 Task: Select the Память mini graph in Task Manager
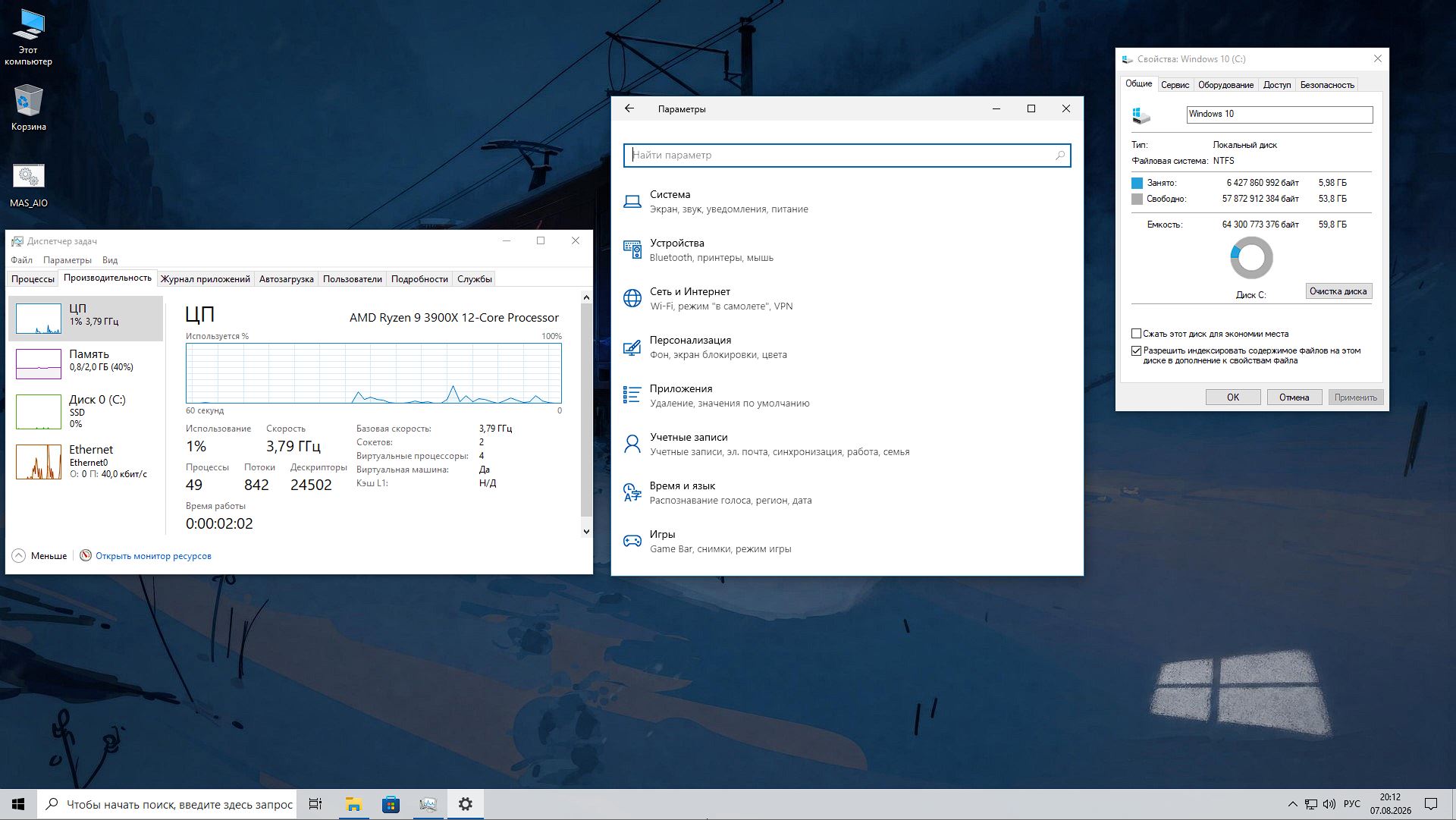pos(39,364)
